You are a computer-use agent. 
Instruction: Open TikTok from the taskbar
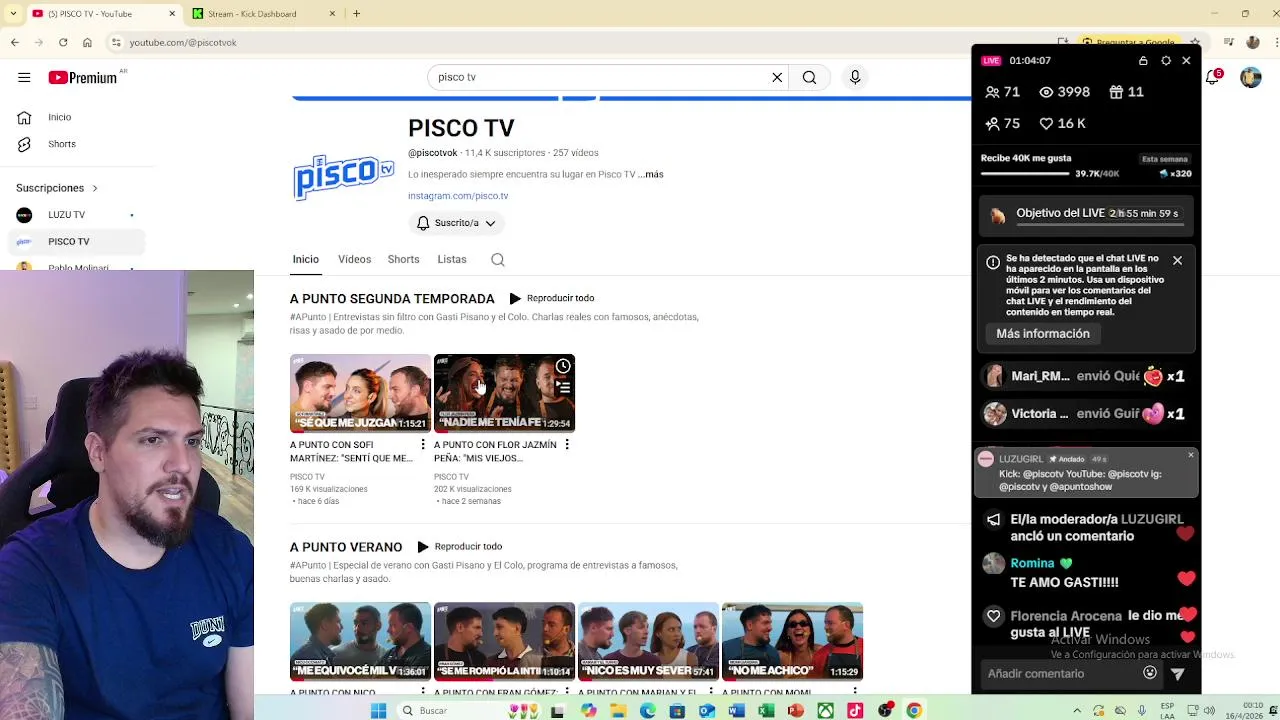(855, 710)
